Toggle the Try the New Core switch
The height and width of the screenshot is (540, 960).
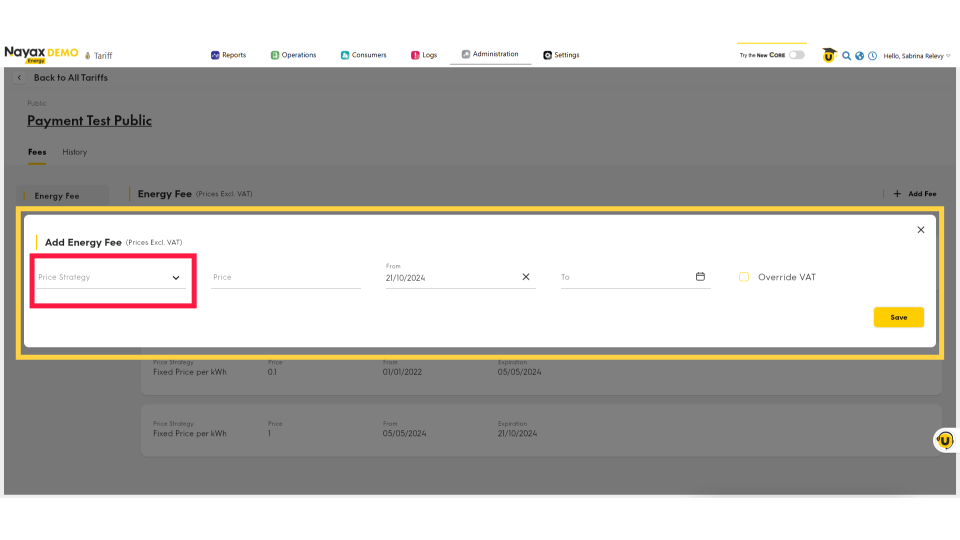pos(796,55)
